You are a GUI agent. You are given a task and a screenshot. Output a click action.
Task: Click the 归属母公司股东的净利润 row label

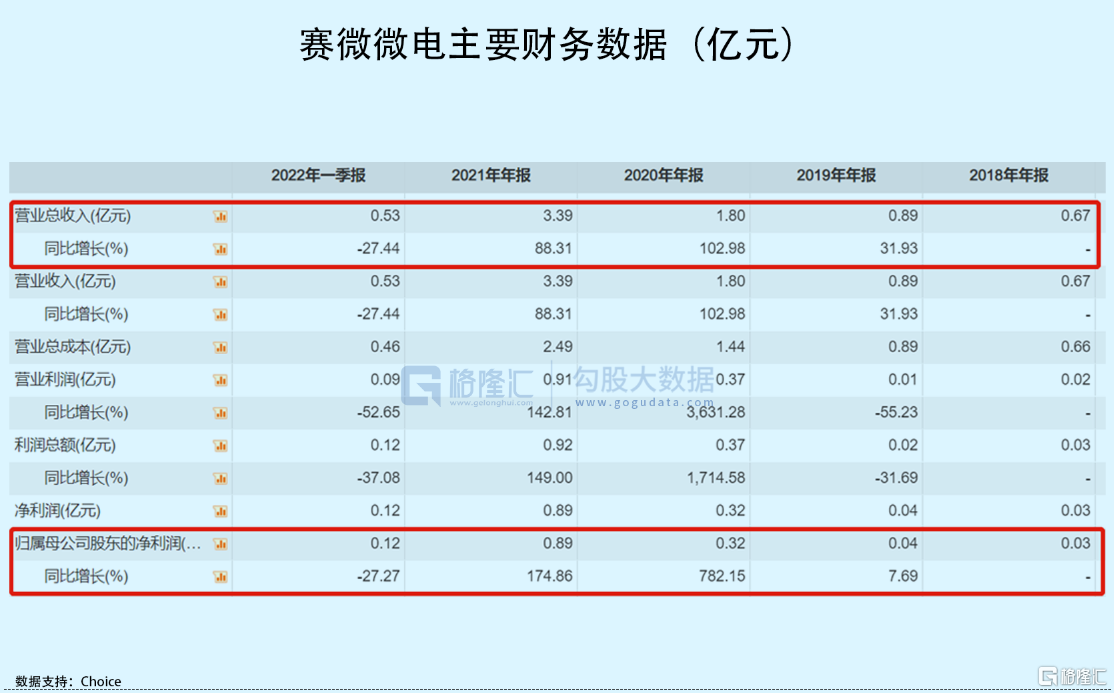click(x=108, y=544)
